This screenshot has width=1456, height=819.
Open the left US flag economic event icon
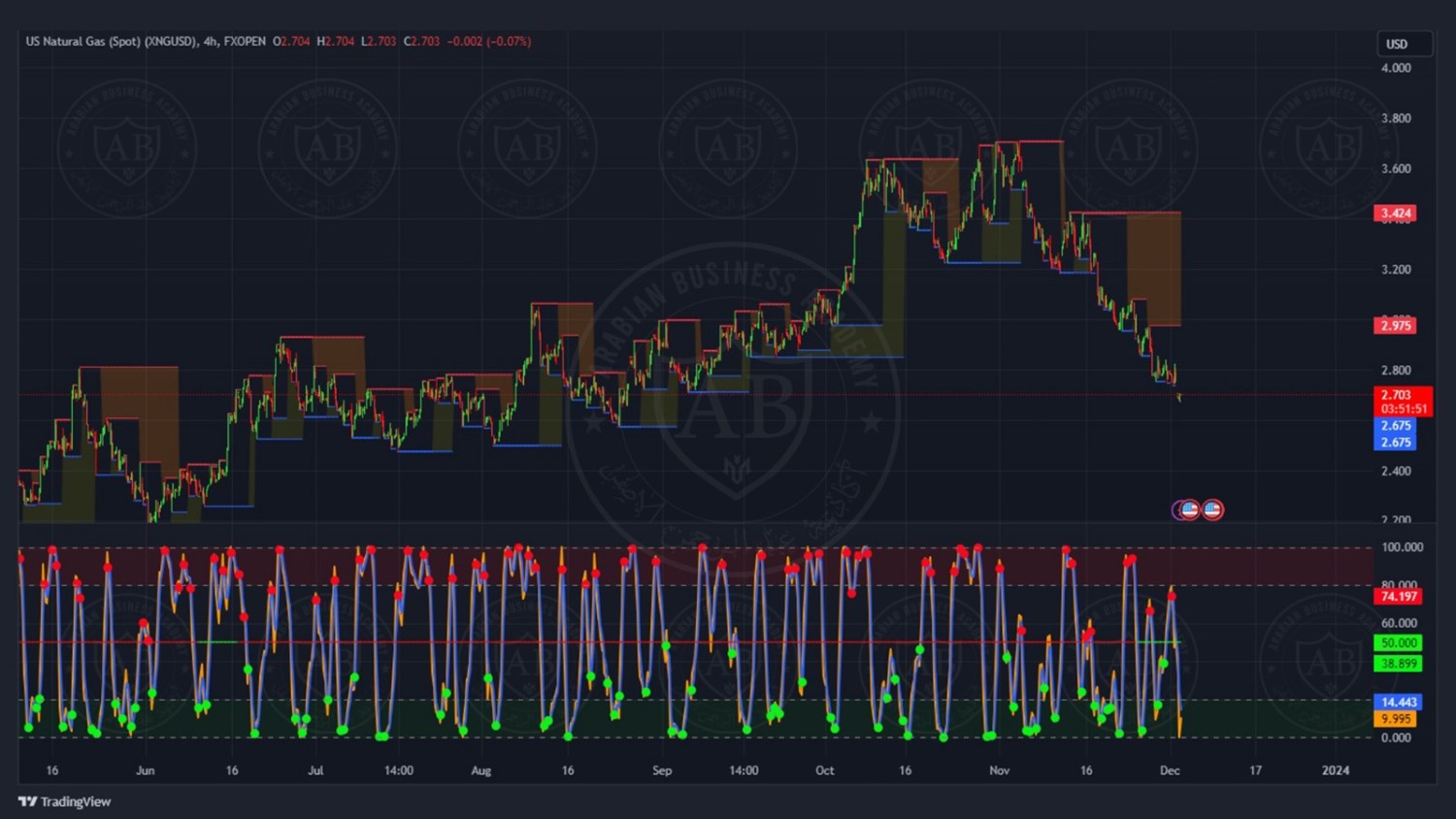(1188, 509)
